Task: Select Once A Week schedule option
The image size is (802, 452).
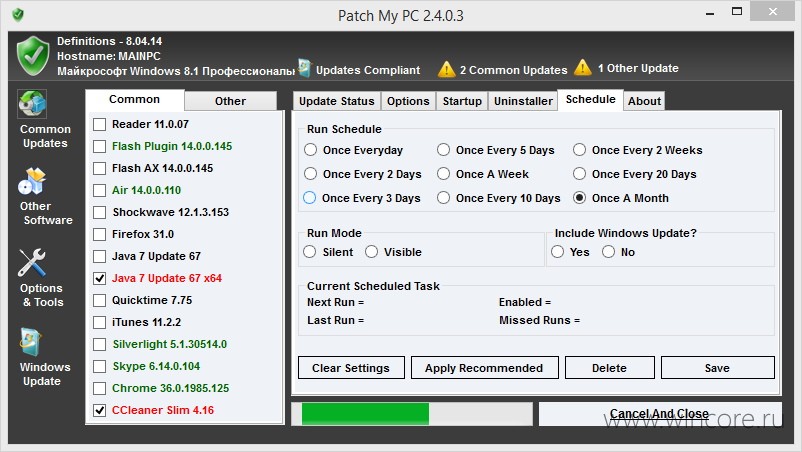Action: pyautogui.click(x=443, y=174)
